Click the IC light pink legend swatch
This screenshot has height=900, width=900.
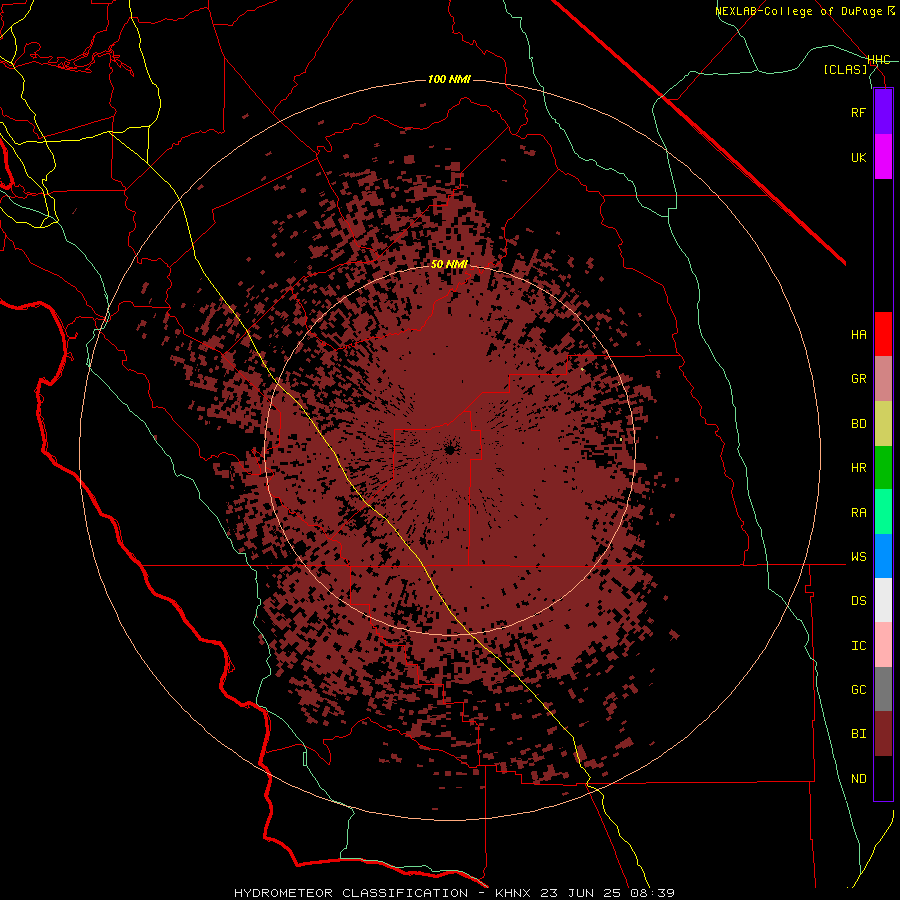point(883,645)
